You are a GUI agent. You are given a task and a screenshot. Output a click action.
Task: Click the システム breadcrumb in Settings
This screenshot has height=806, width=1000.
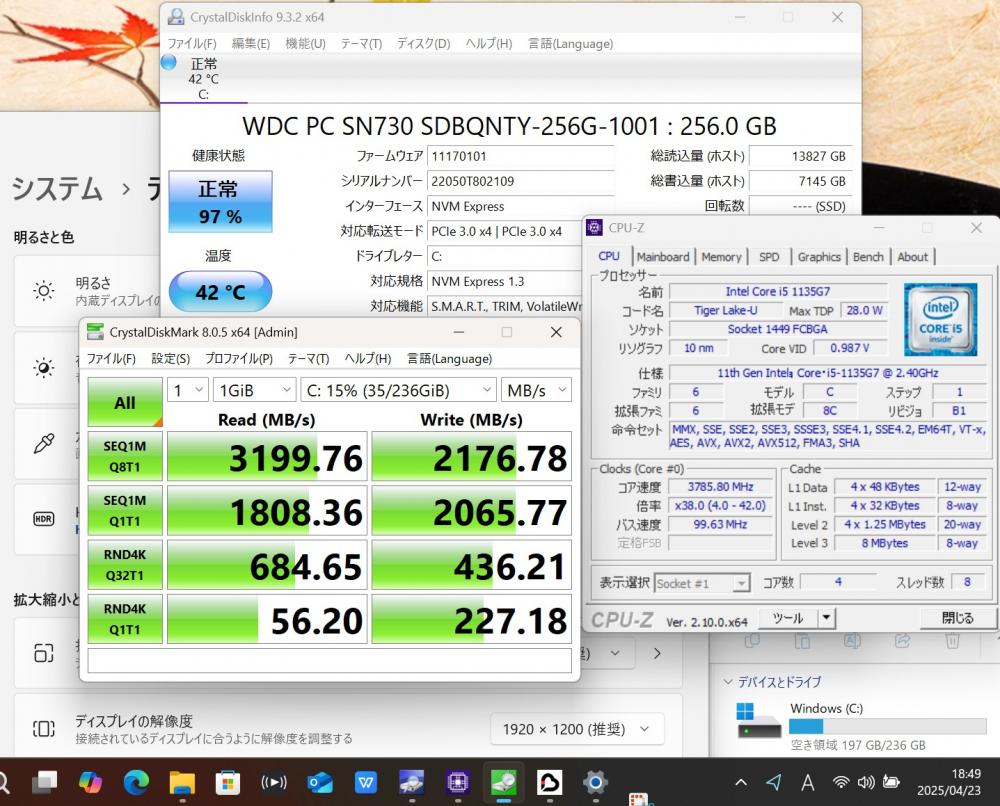click(57, 189)
